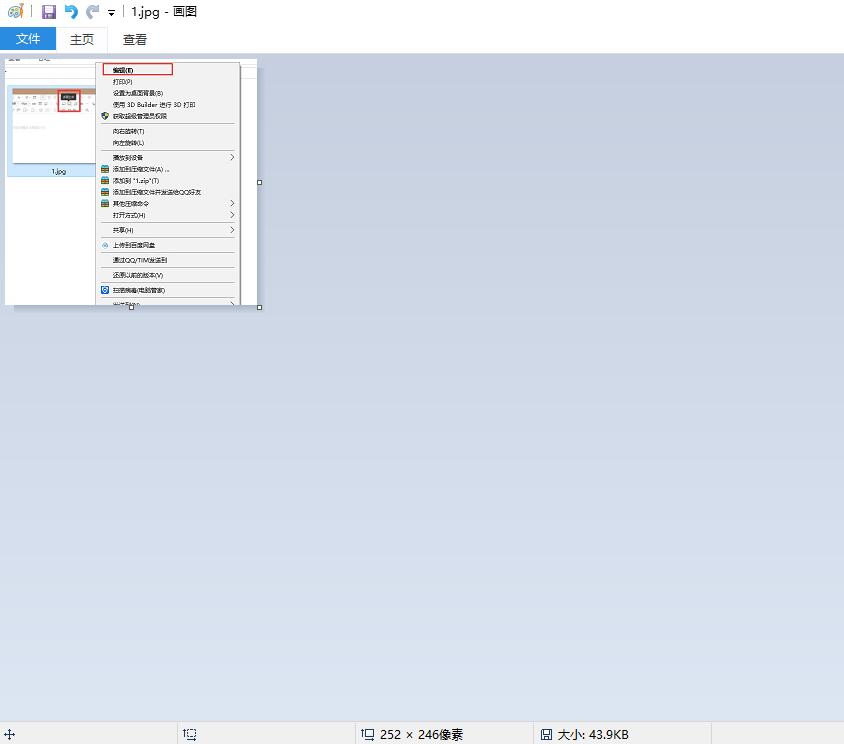The height and width of the screenshot is (744, 844).
Task: Switch to the 查看 ribbon tab
Action: click(135, 39)
